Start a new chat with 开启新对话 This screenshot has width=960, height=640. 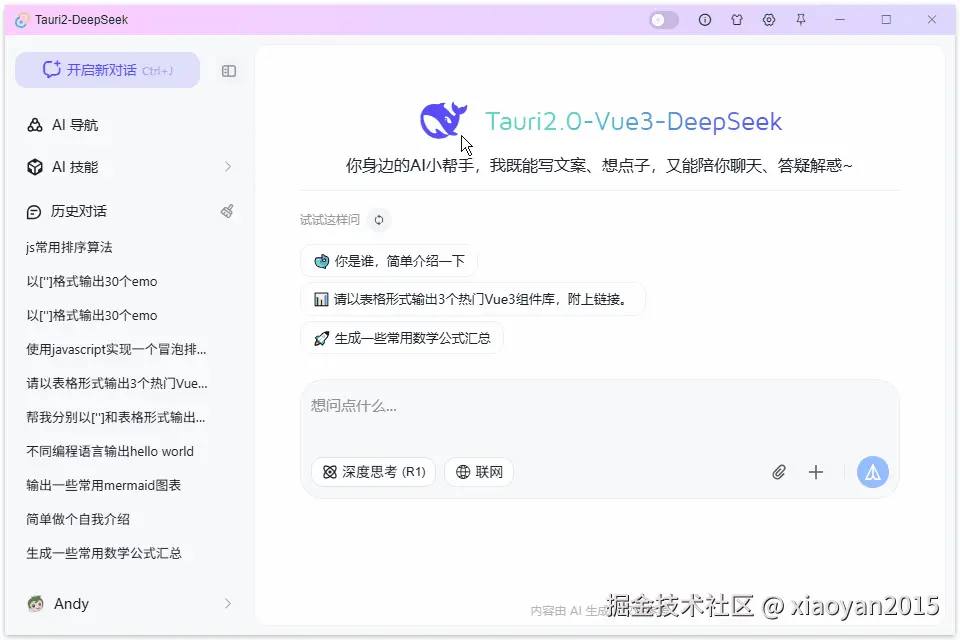coord(107,69)
